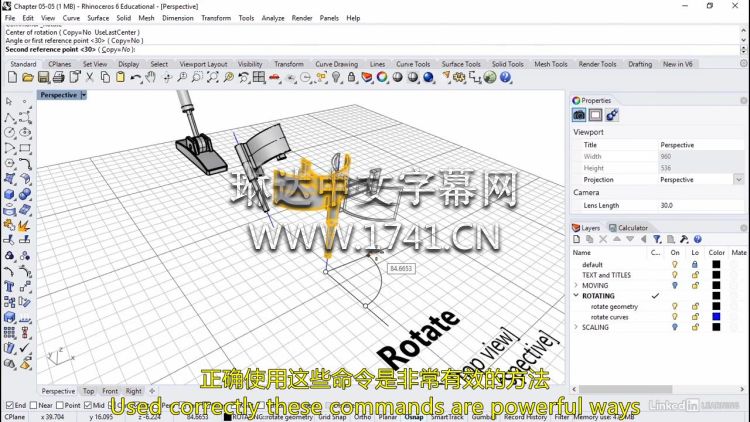Image resolution: width=750 pixels, height=422 pixels.
Task: Toggle visibility bulb of default layer
Action: tap(675, 265)
